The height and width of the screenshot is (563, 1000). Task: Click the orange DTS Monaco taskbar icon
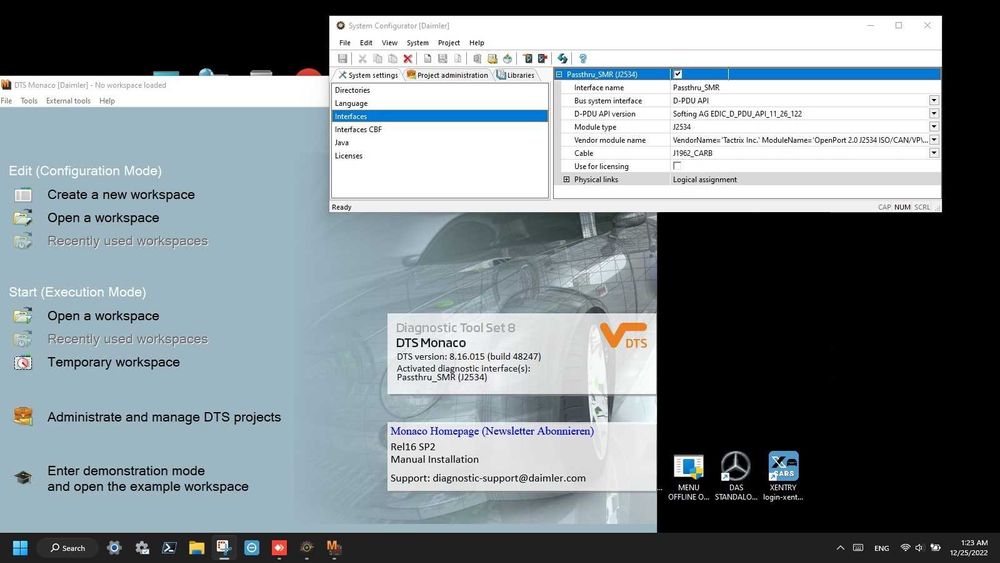pos(334,548)
